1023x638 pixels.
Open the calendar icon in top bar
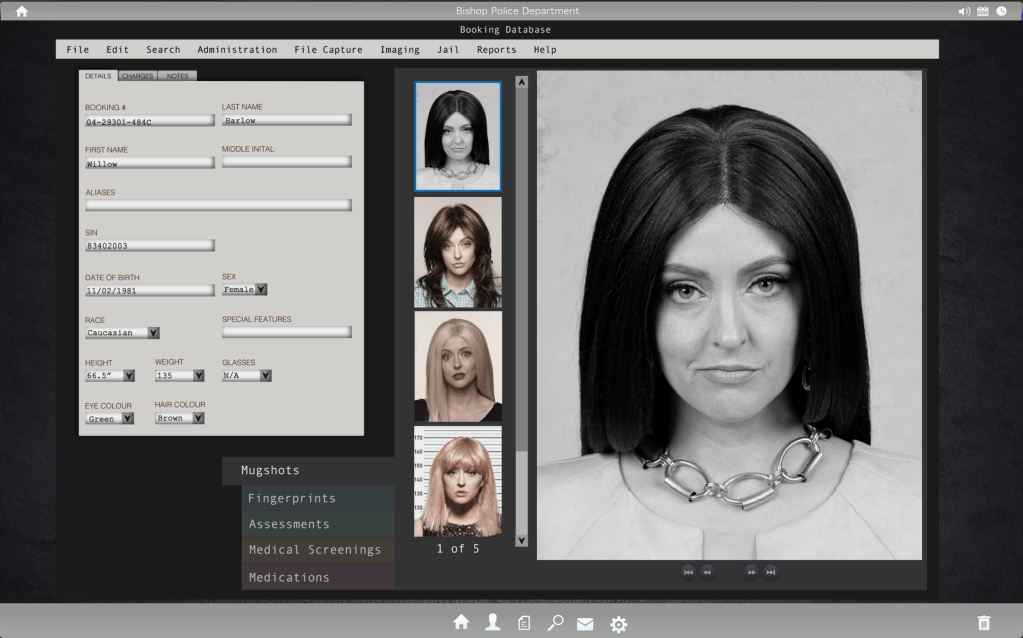coord(983,11)
